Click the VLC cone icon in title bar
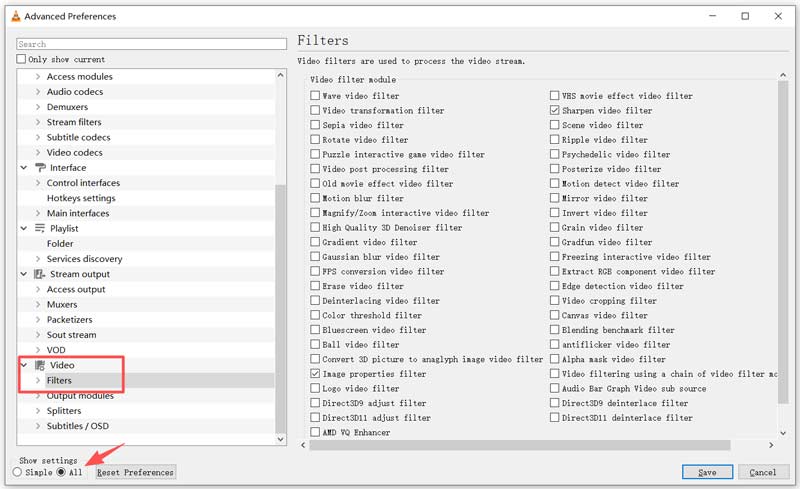The height and width of the screenshot is (489, 800). tap(12, 16)
